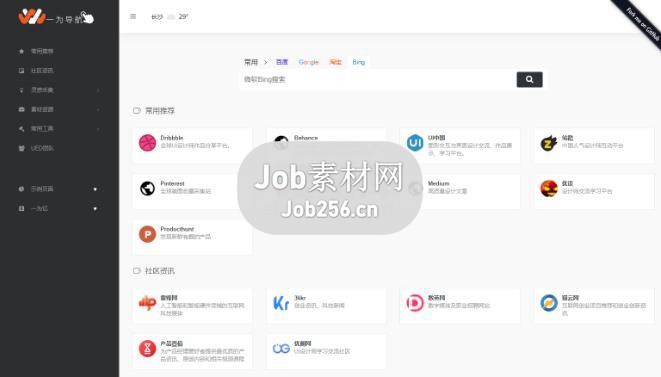The image size is (661, 377).
Task: Click the 灵感采集 sidebar menu item
Action: pos(42,90)
